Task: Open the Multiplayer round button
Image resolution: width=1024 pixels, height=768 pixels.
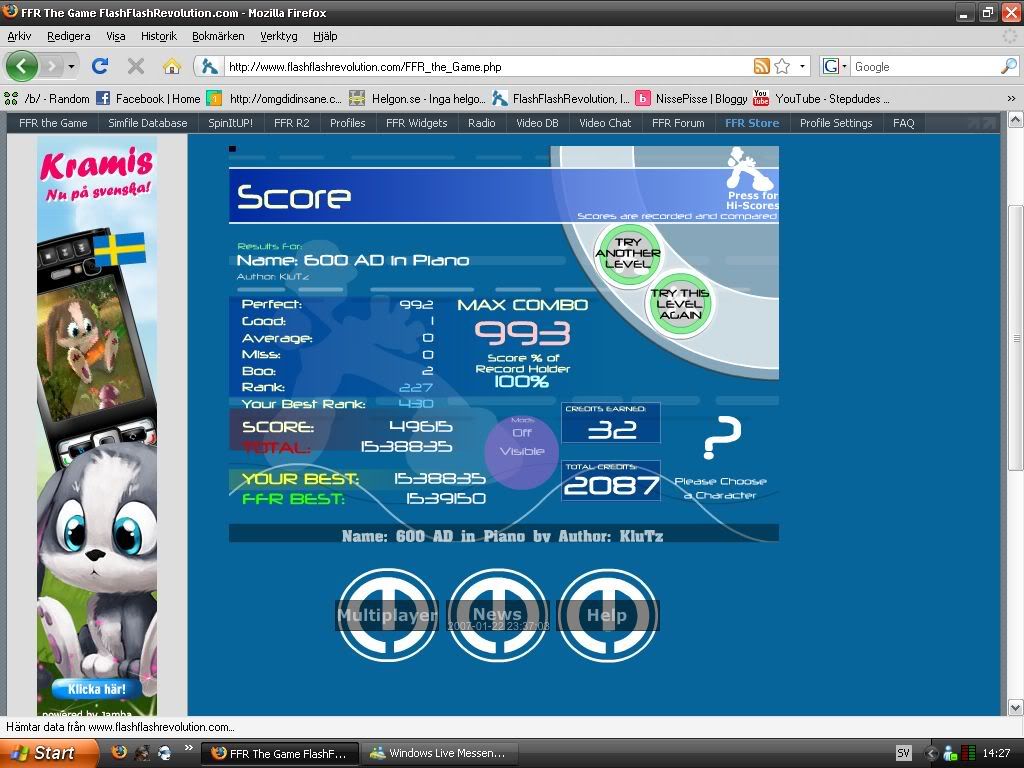Action: point(387,615)
